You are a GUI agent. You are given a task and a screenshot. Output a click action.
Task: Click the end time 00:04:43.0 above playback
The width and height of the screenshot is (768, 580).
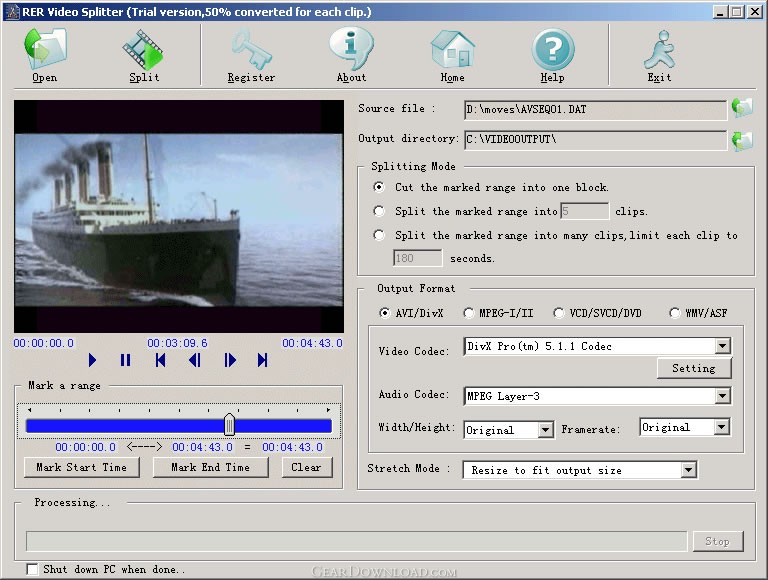pos(312,343)
